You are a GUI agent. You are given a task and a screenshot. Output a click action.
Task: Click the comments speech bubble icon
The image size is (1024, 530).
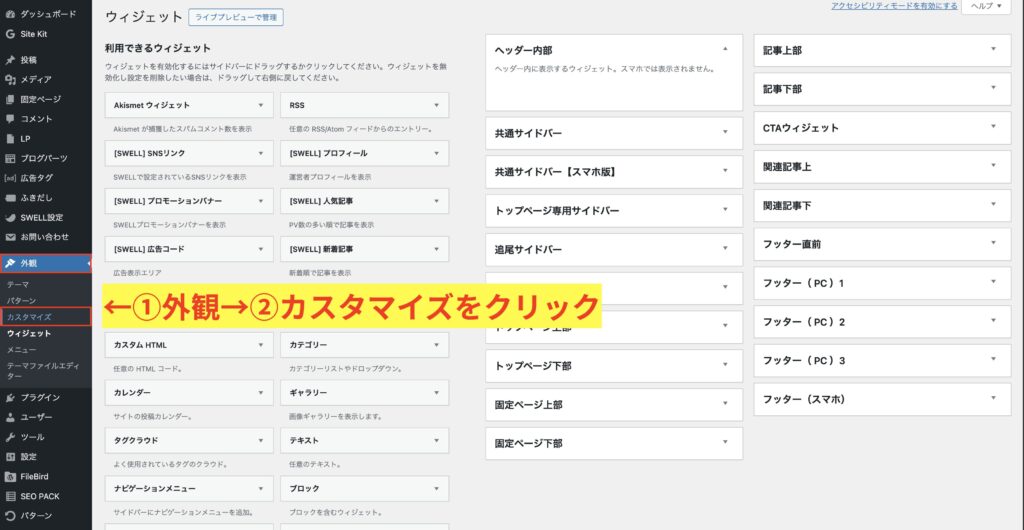click(10, 118)
